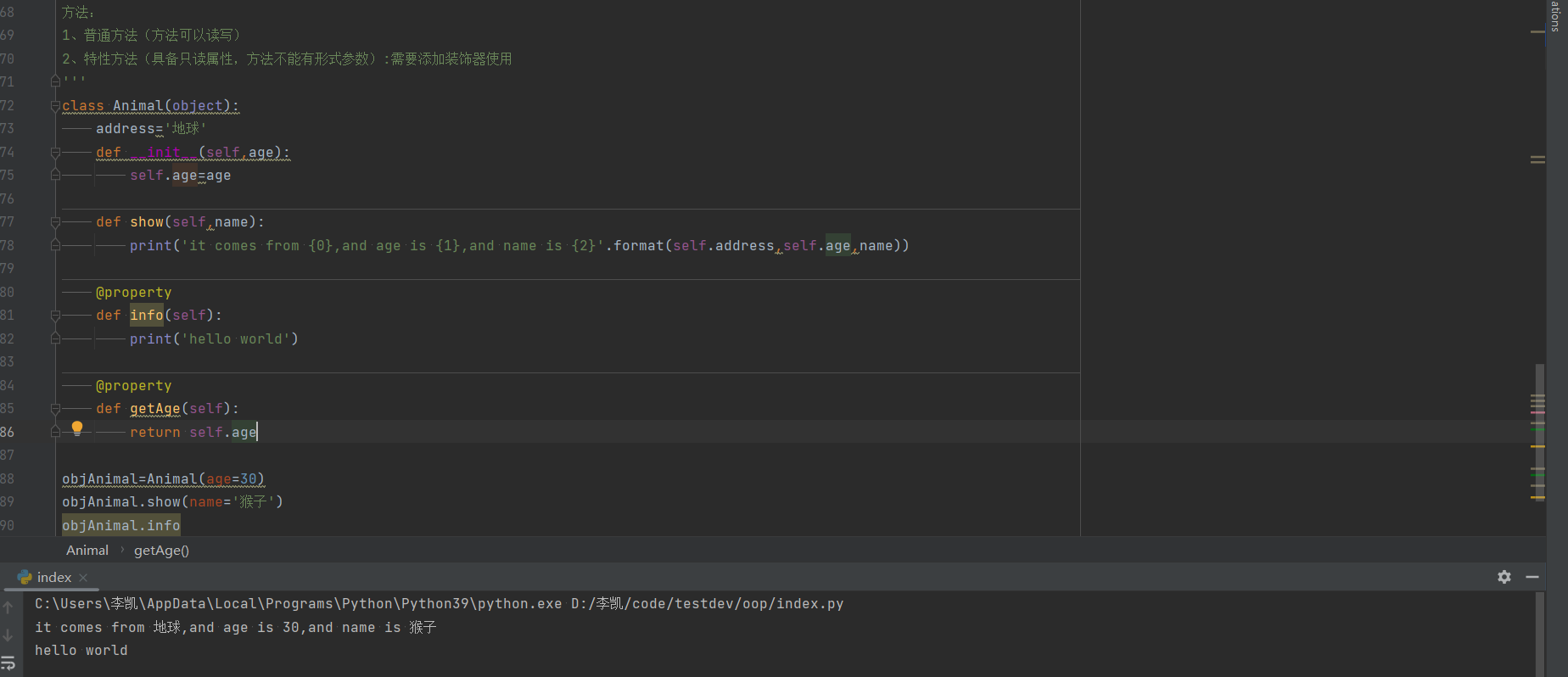Open the side tool window tab at top right
Viewport: 1568px width, 677px height.
pos(1556,15)
